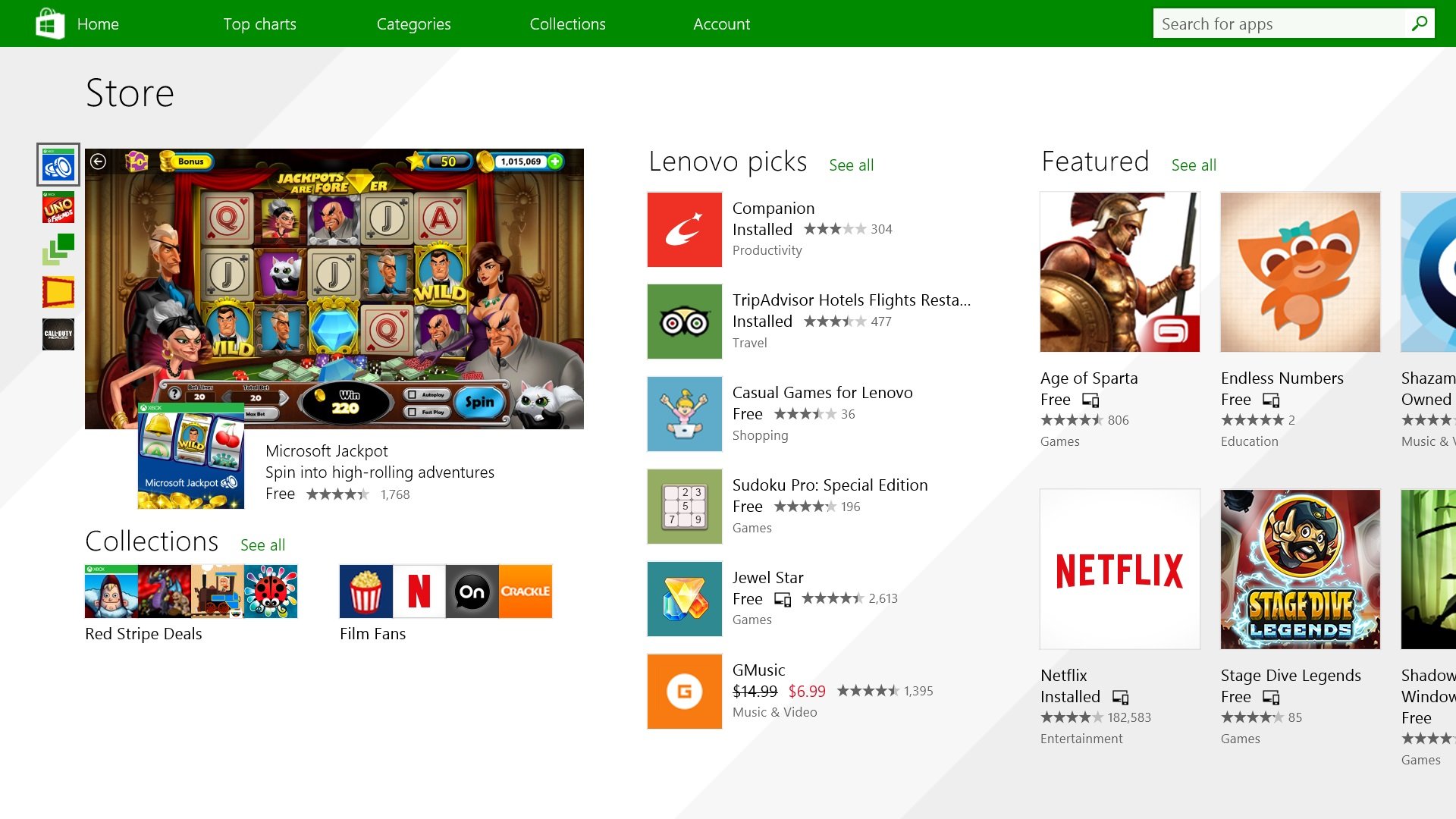
Task: Click the Search for apps field
Action: (1279, 24)
